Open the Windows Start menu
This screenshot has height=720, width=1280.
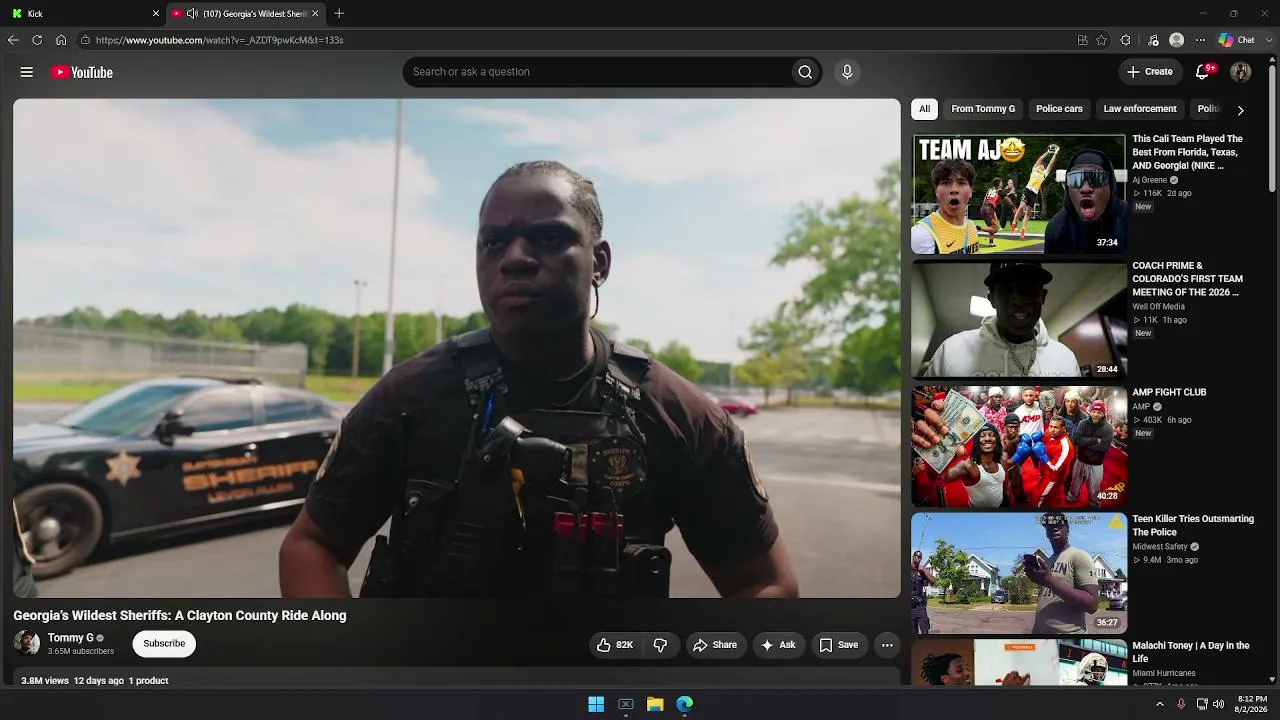click(596, 704)
